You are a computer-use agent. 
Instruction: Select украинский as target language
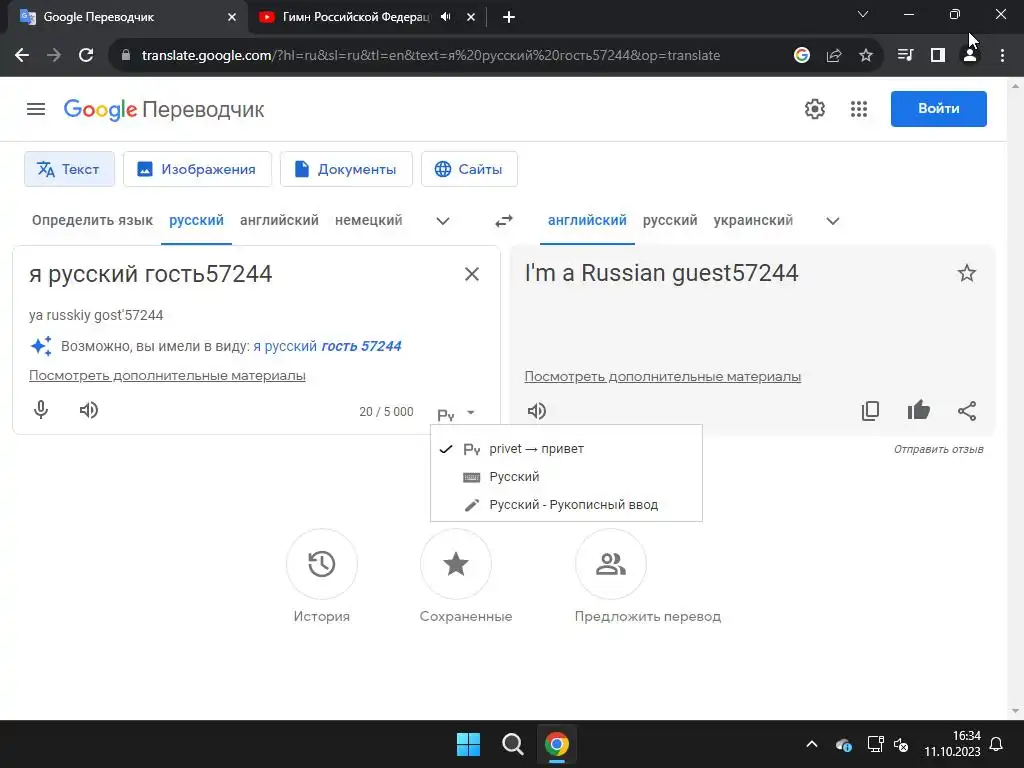point(753,221)
